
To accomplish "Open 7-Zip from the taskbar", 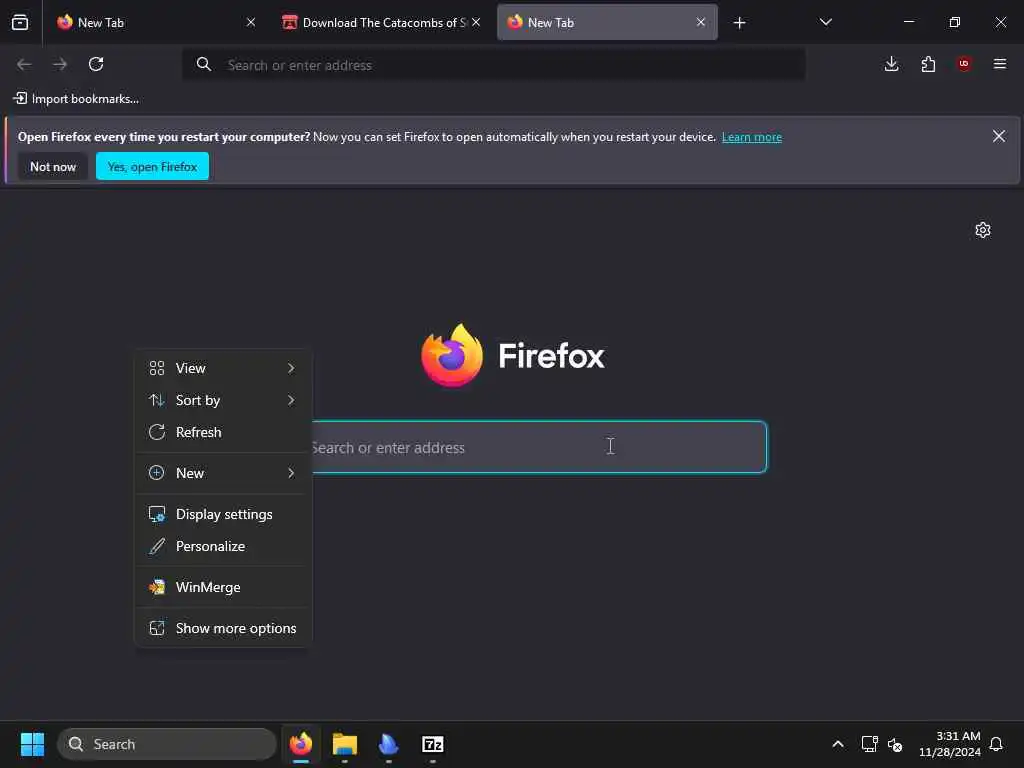I will click(432, 744).
